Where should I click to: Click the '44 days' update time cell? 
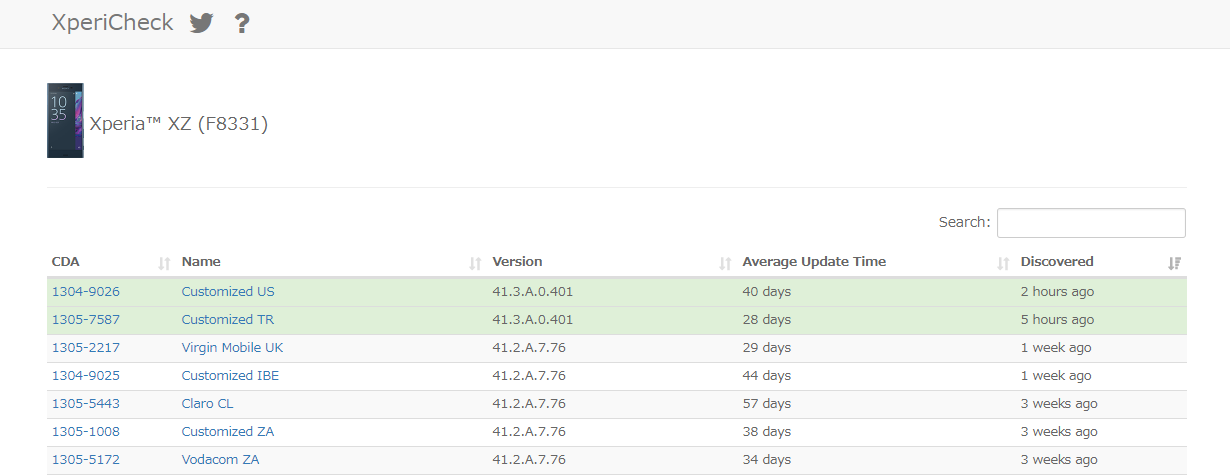point(767,376)
